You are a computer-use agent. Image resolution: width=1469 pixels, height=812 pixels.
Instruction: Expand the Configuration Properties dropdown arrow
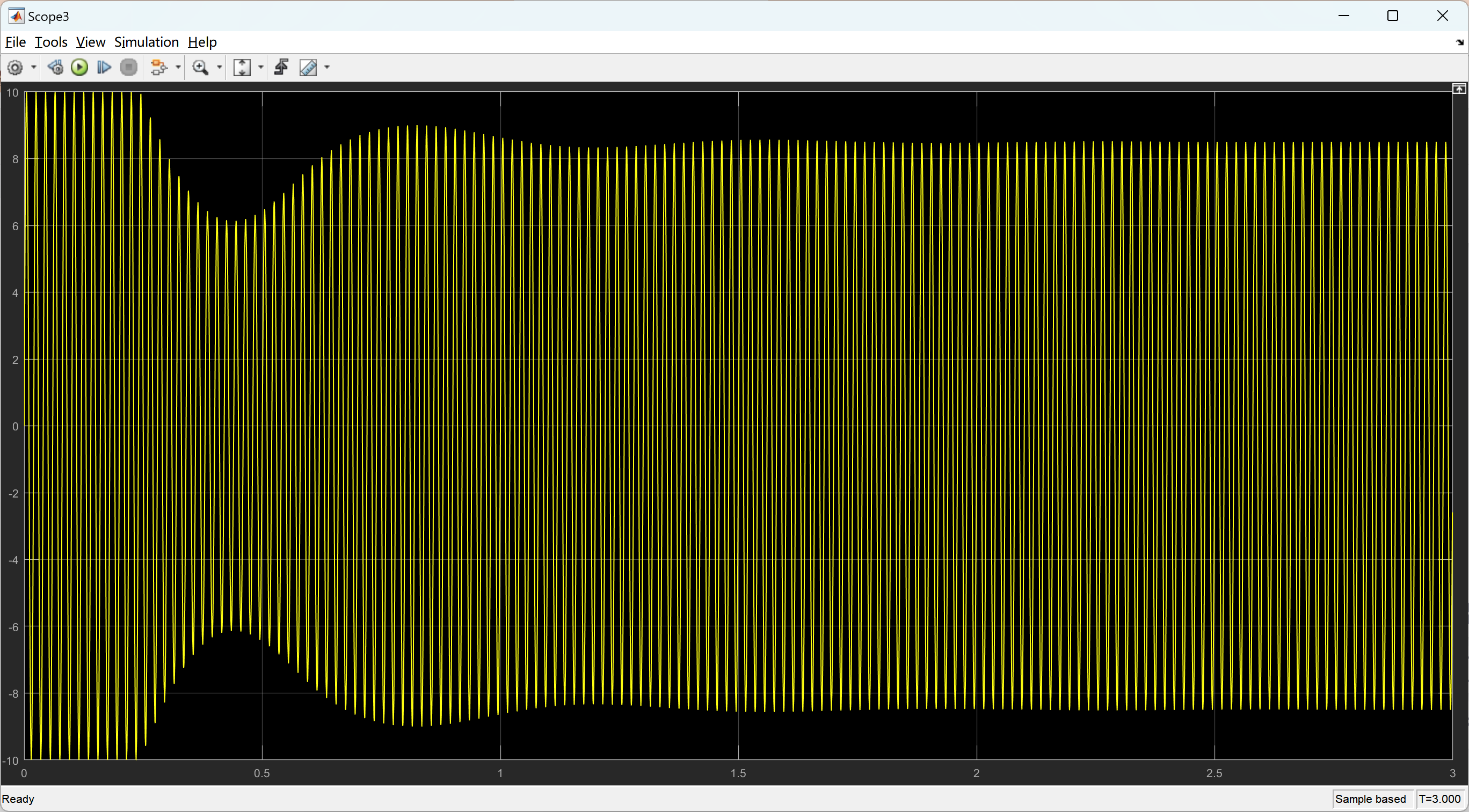(x=34, y=68)
